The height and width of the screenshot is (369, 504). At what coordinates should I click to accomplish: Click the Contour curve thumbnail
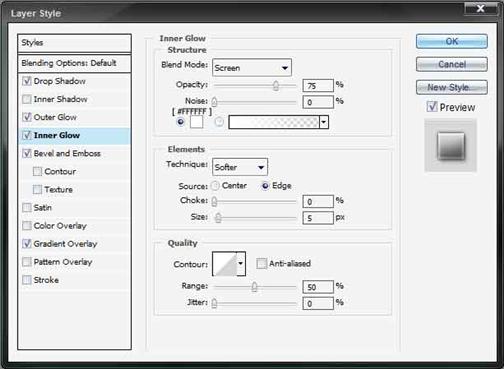tap(225, 264)
